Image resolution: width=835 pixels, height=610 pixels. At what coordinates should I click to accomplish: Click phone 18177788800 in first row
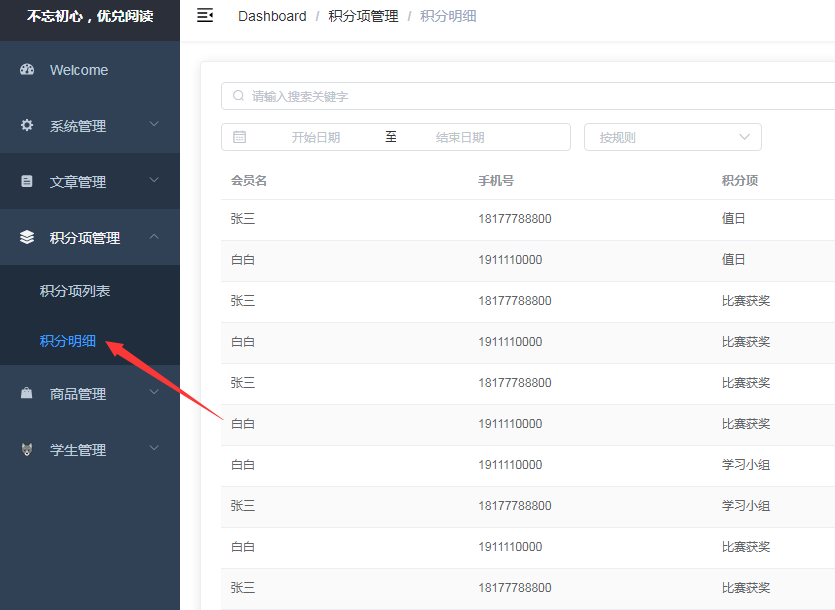point(515,219)
